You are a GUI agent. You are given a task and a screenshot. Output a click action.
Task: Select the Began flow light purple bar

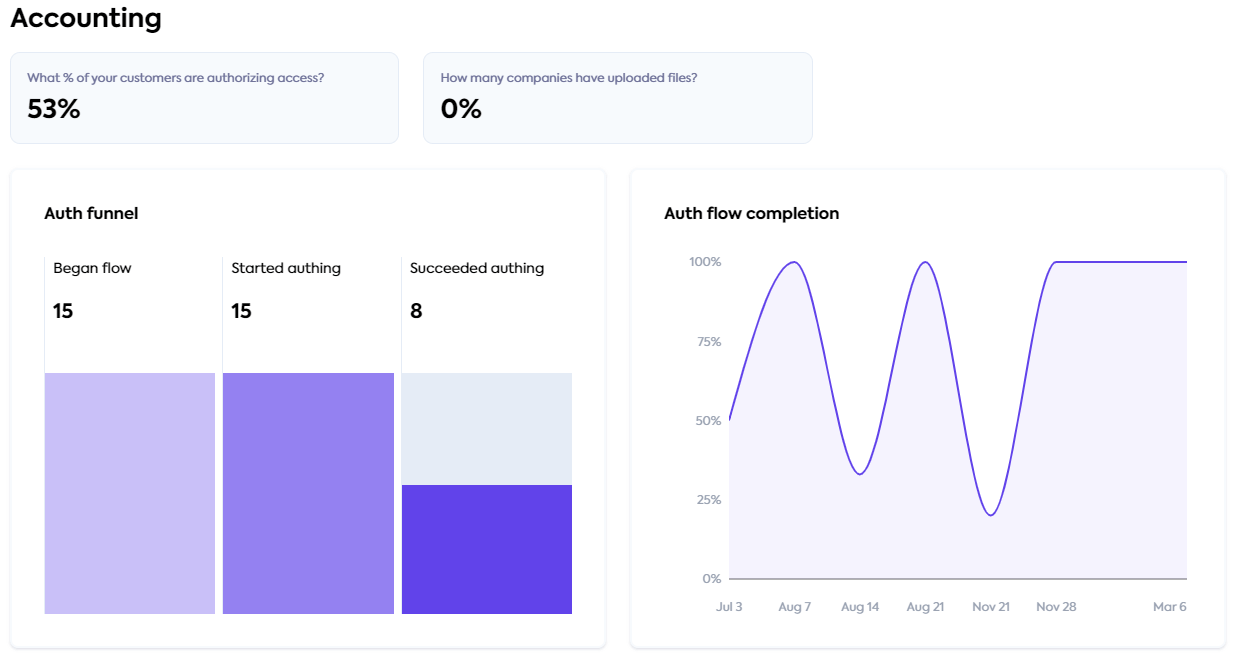pyautogui.click(x=130, y=493)
